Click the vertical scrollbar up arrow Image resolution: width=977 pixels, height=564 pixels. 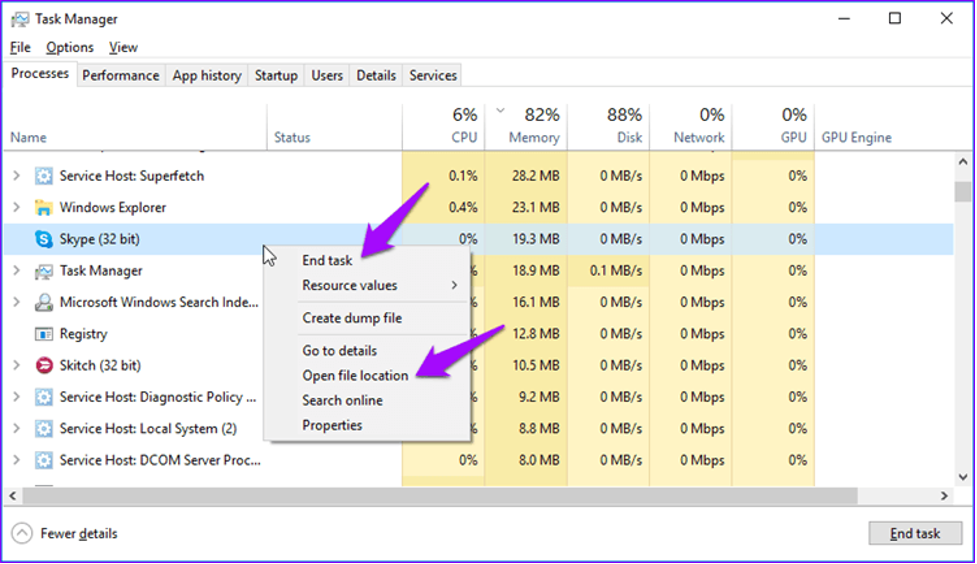963,162
